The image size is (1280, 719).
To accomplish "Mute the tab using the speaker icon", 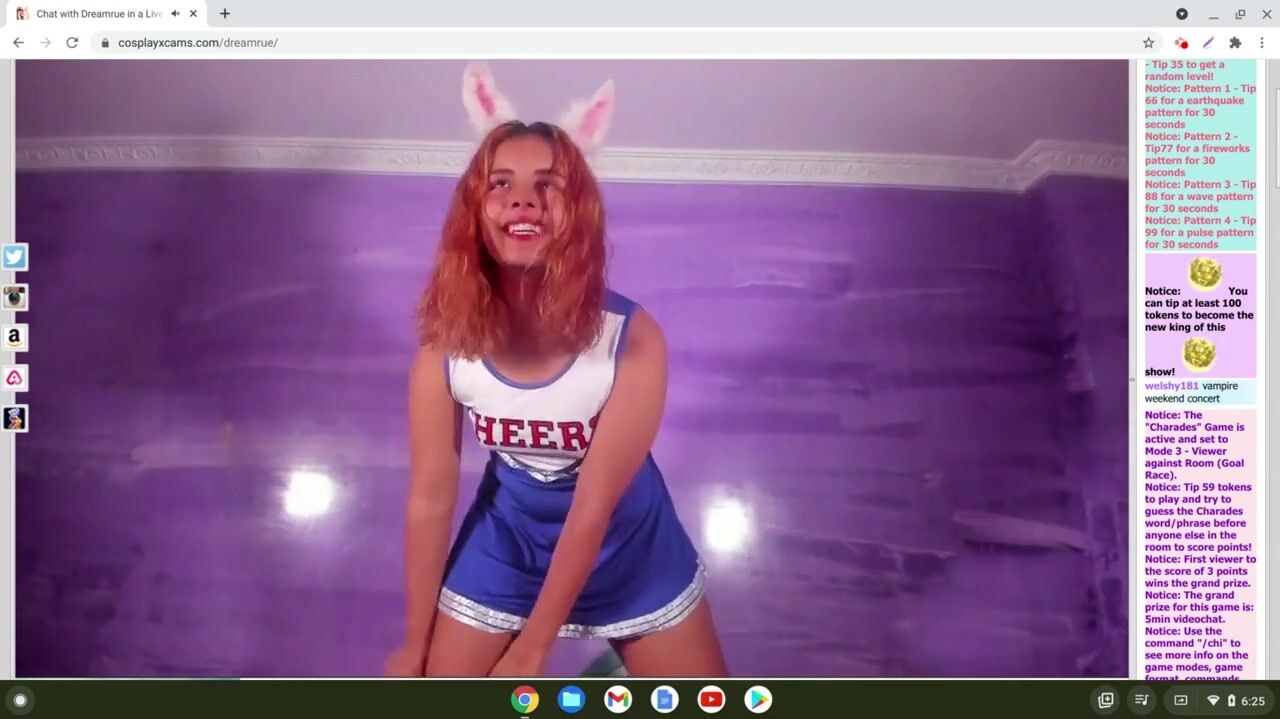I will (175, 14).
